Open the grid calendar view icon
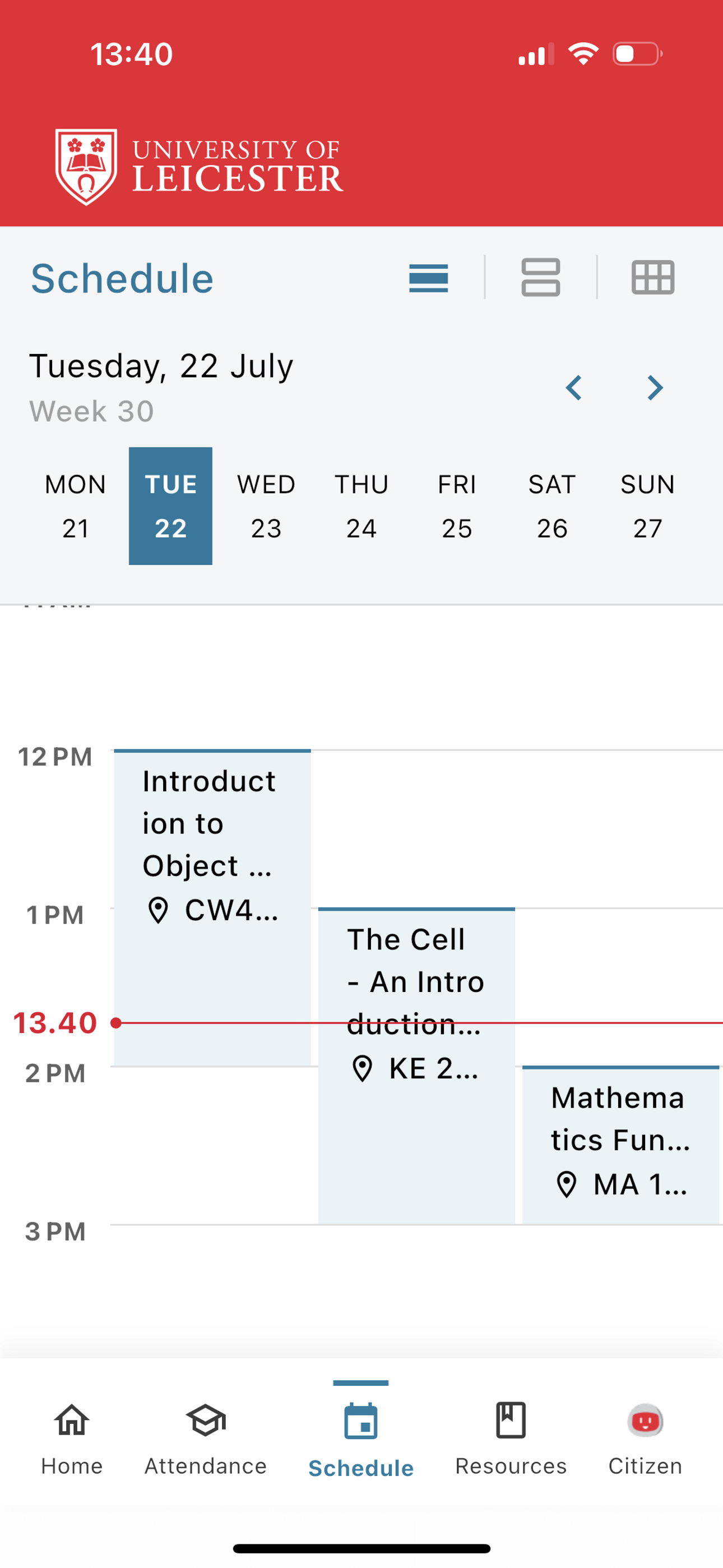The height and width of the screenshot is (1568, 723). (653, 278)
